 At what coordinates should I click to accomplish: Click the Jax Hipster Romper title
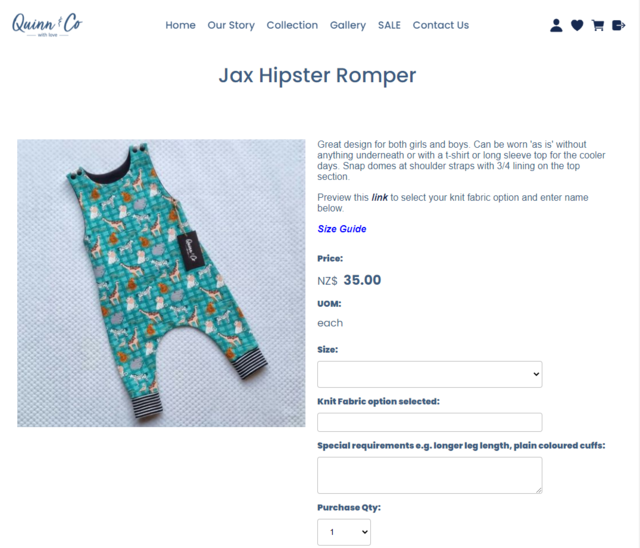click(317, 75)
